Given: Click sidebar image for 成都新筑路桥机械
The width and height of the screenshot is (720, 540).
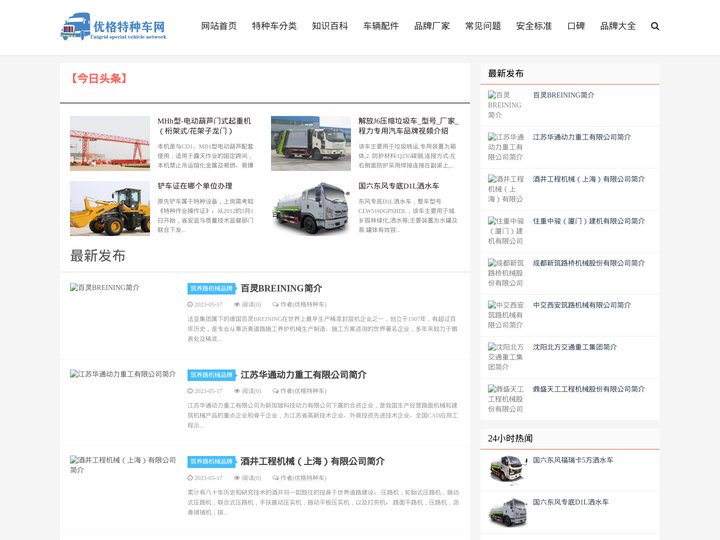Looking at the screenshot, I should point(505,273).
